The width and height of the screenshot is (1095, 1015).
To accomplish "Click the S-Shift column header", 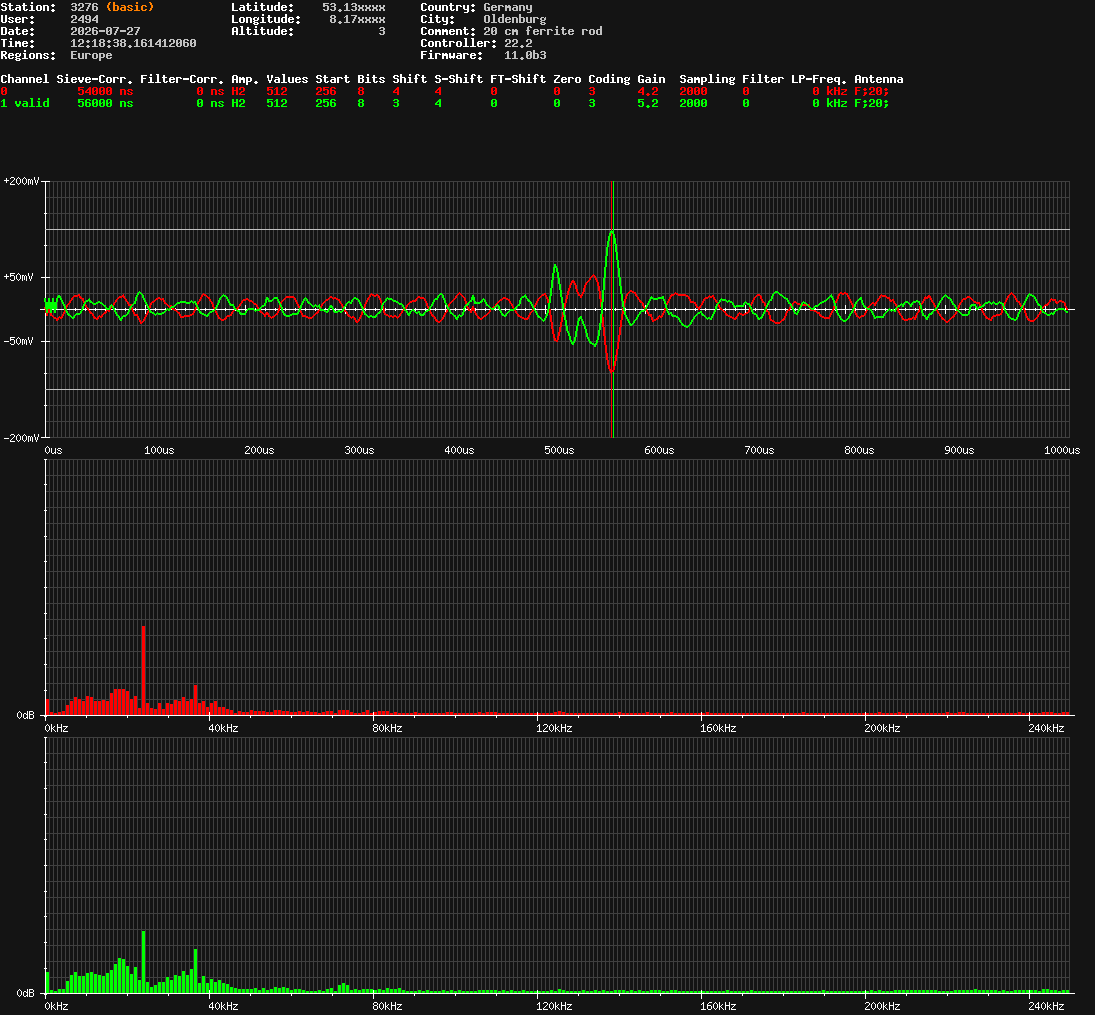I will (458, 79).
